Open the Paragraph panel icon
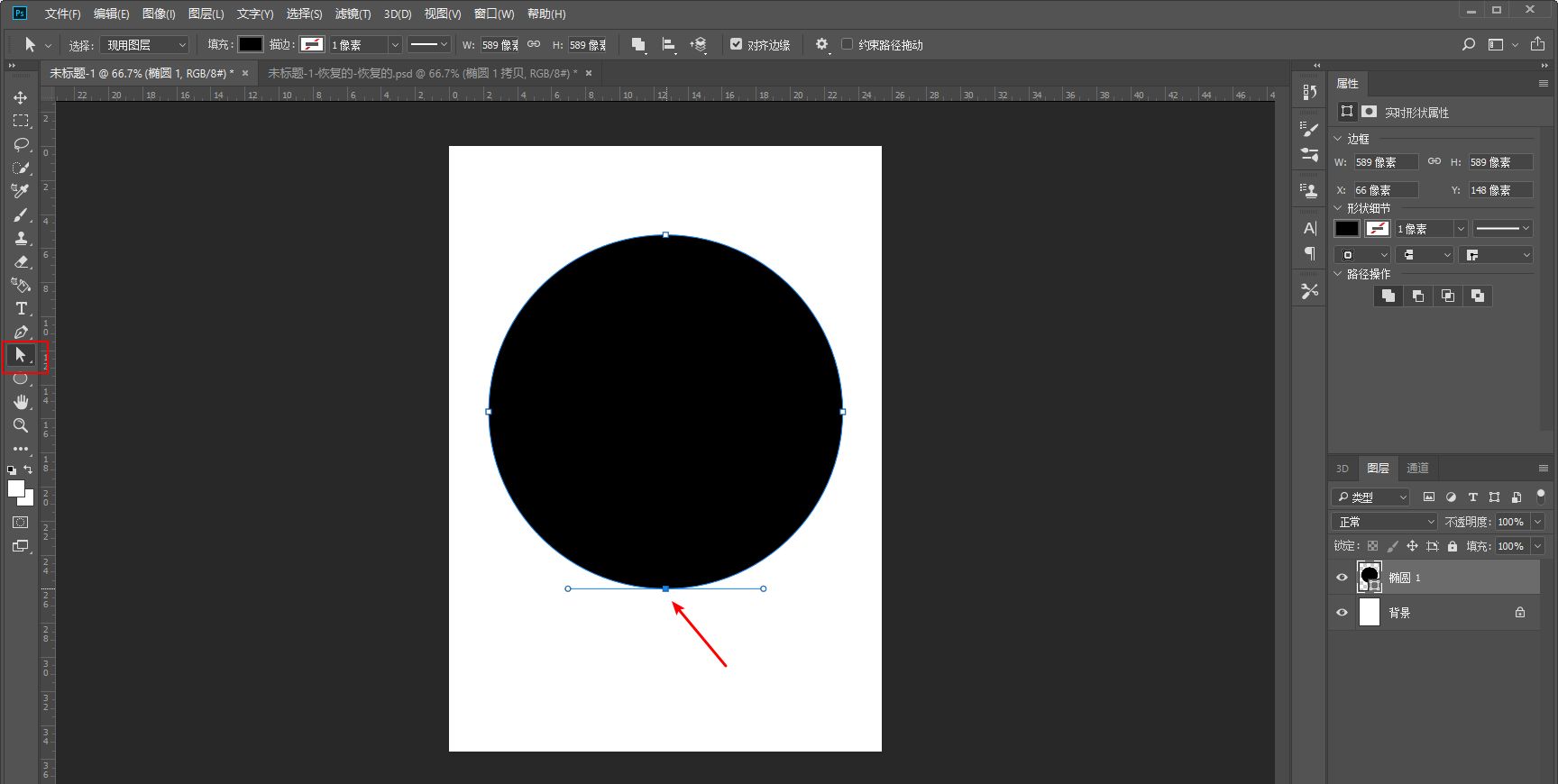Screen dimensions: 1558x784 pyautogui.click(x=1310, y=253)
